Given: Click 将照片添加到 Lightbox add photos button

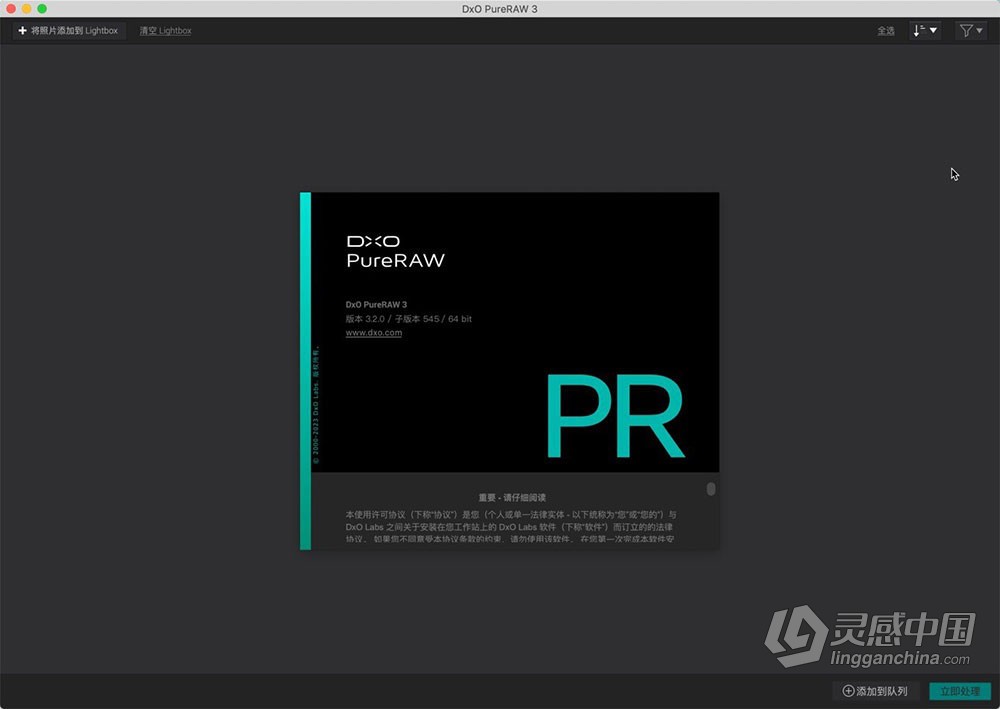Looking at the screenshot, I should 68,31.
